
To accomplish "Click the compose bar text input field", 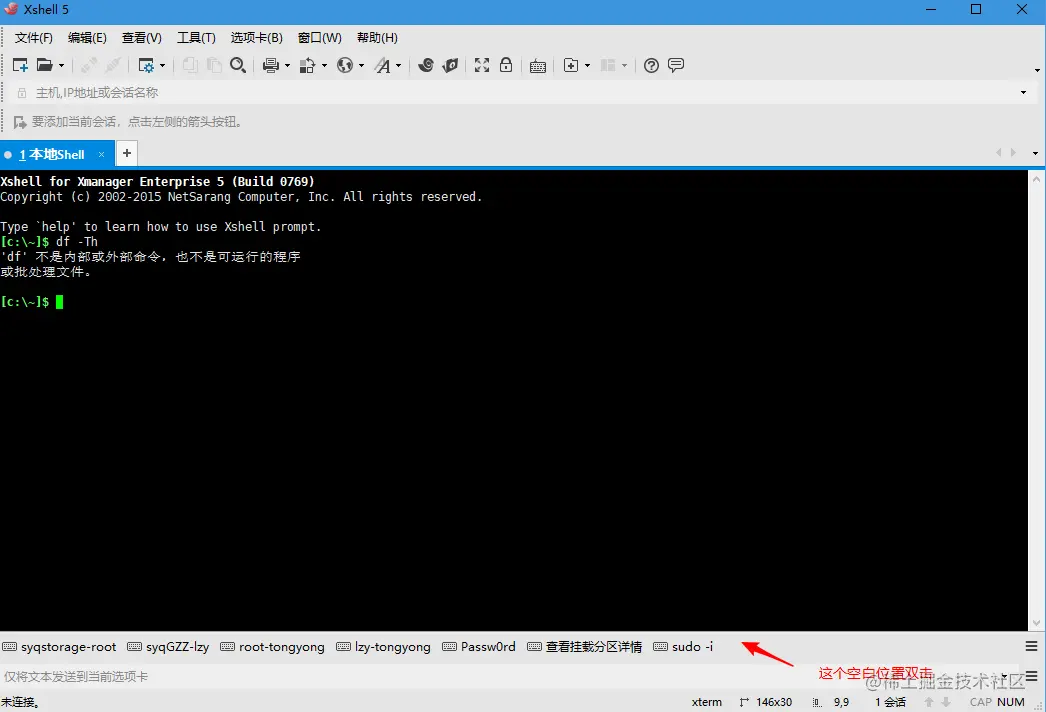I will point(500,677).
